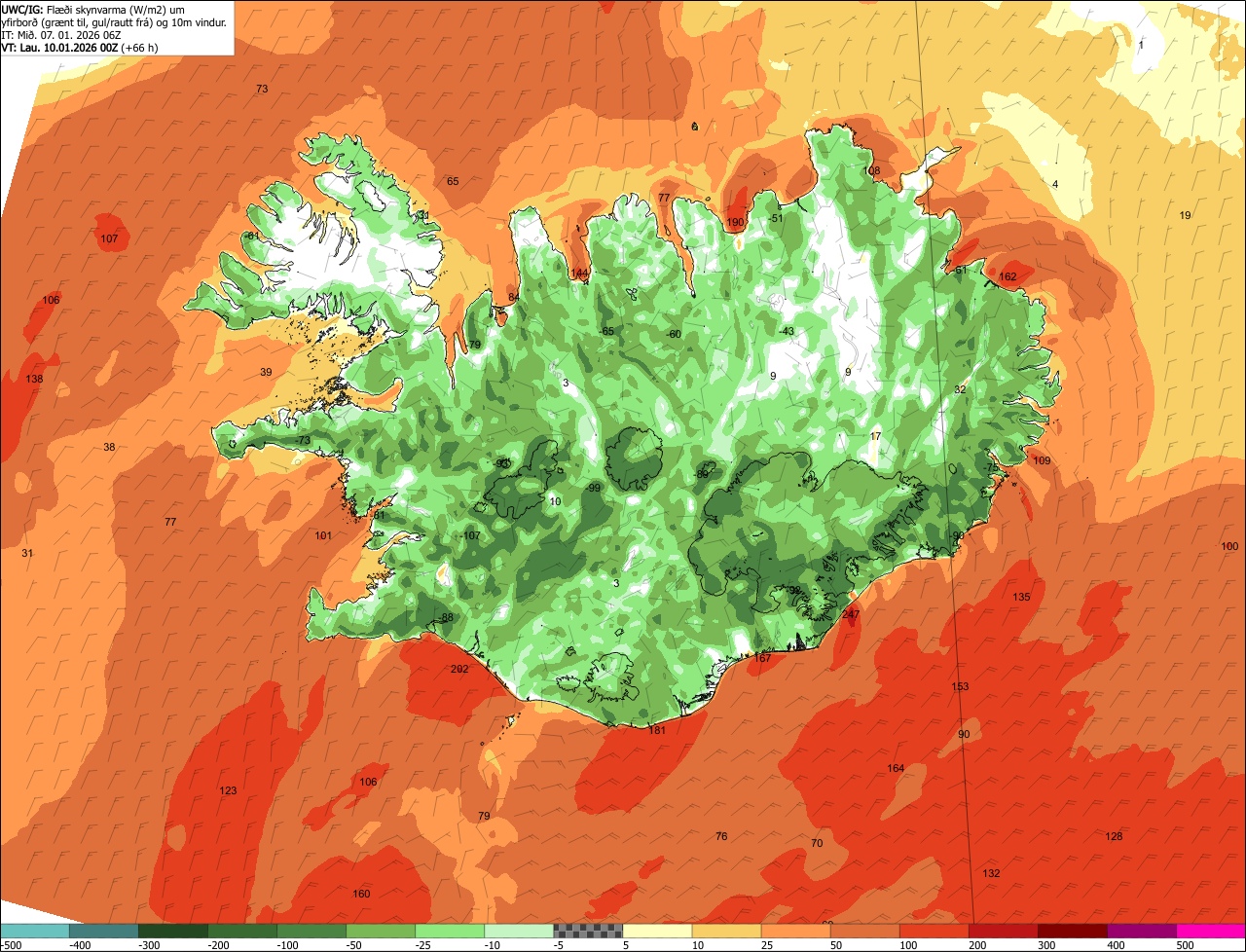The width and height of the screenshot is (1246, 952).
Task: Click the flux value 101 west of Iceland
Action: (323, 535)
